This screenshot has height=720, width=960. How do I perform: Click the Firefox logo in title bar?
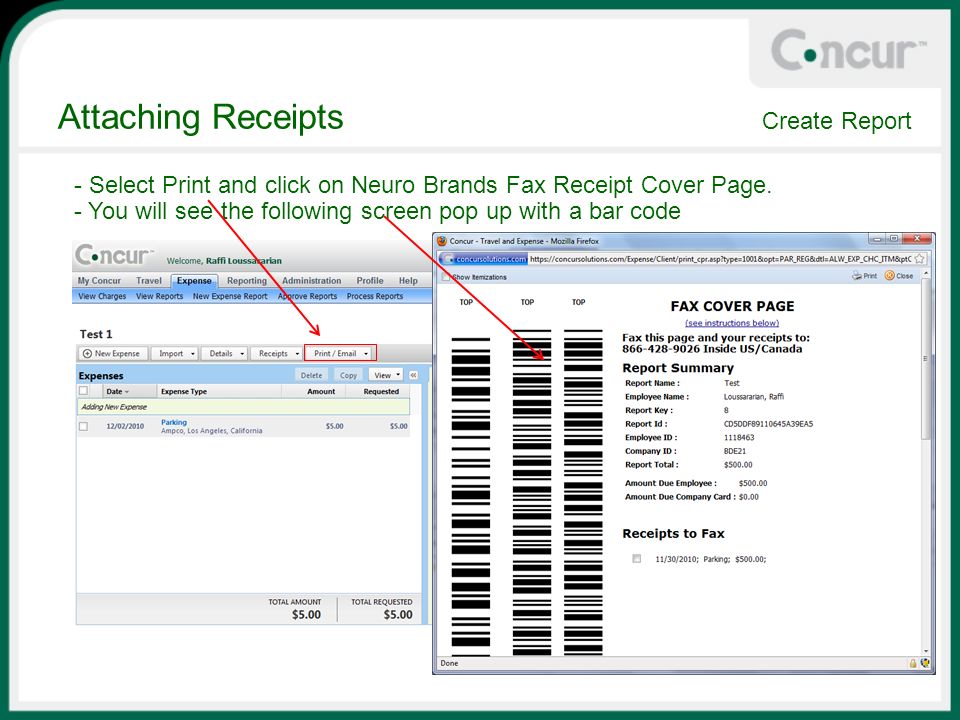point(441,241)
